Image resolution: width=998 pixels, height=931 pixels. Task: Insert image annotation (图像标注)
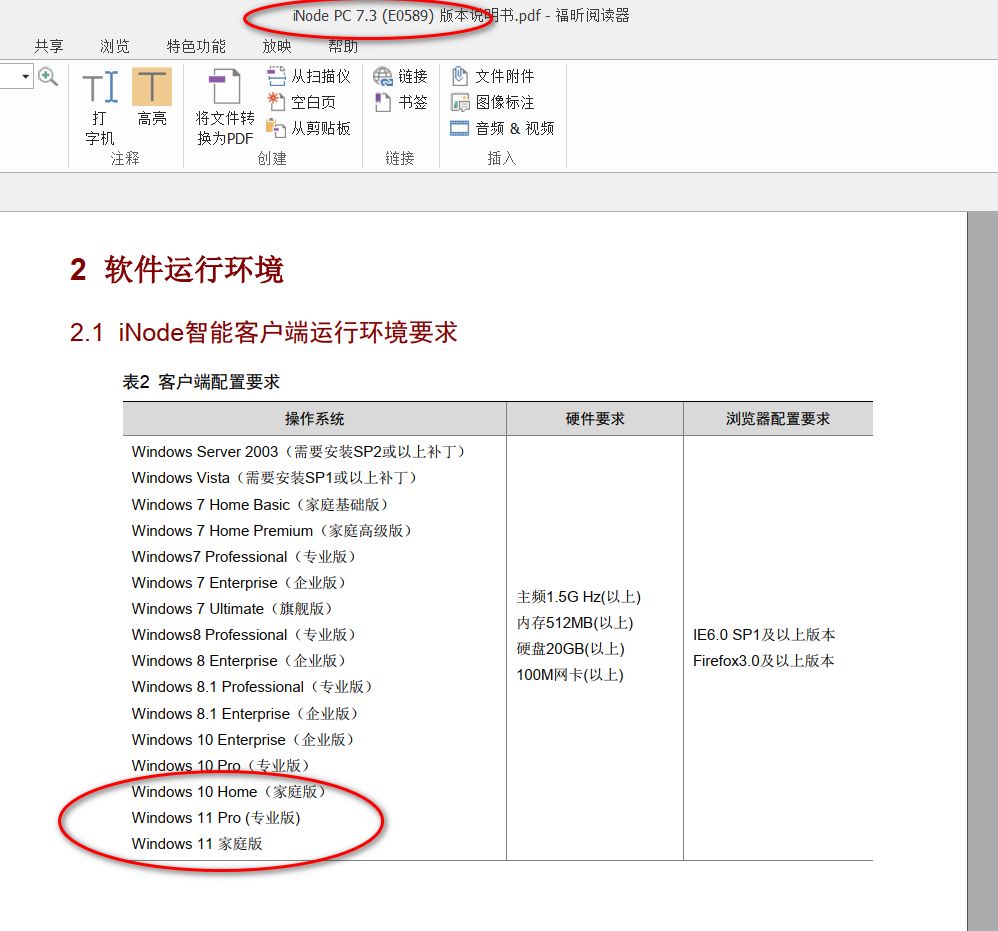pos(493,102)
